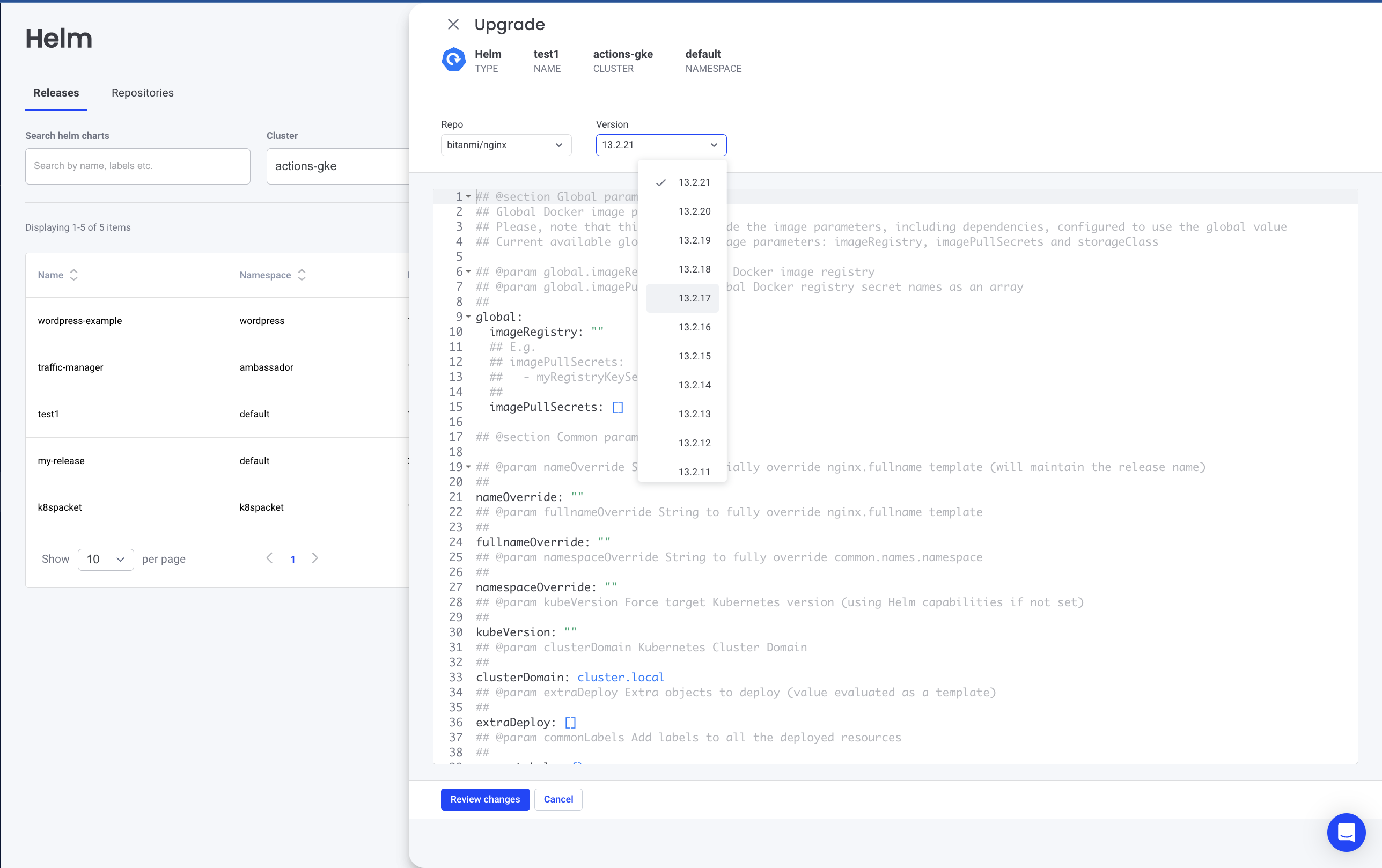Focus the Search helm charts field

[138, 166]
